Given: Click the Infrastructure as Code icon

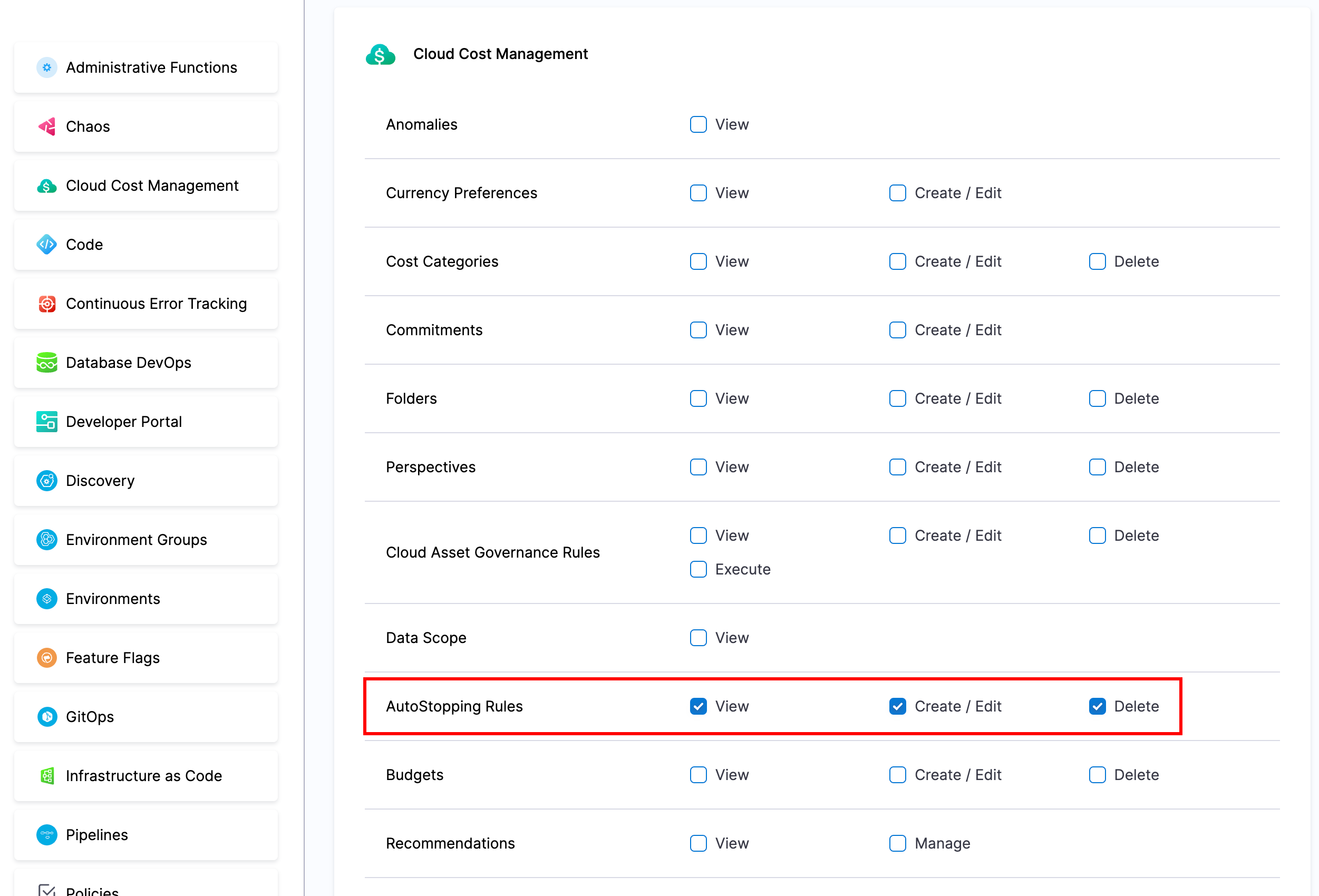Looking at the screenshot, I should pos(46,776).
